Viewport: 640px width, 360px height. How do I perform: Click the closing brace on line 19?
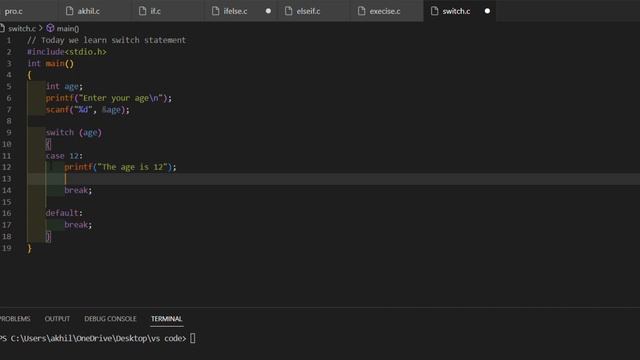29,248
